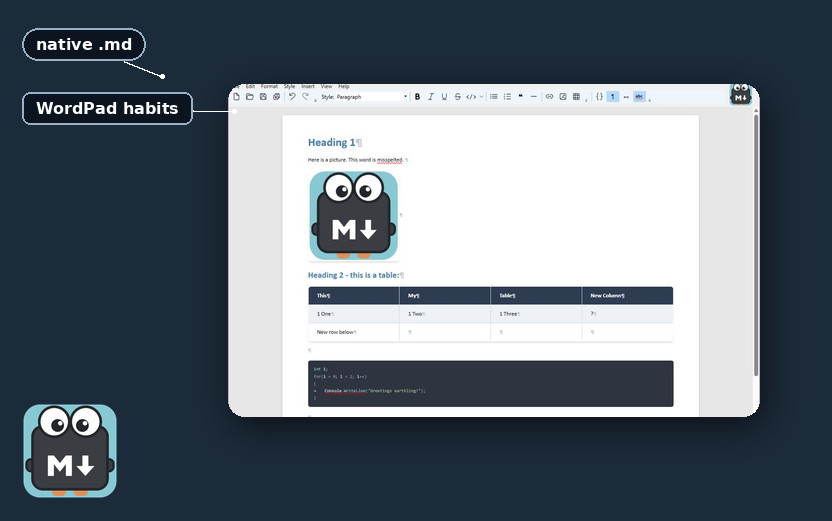Click the '1 Three' table cell

click(536, 314)
